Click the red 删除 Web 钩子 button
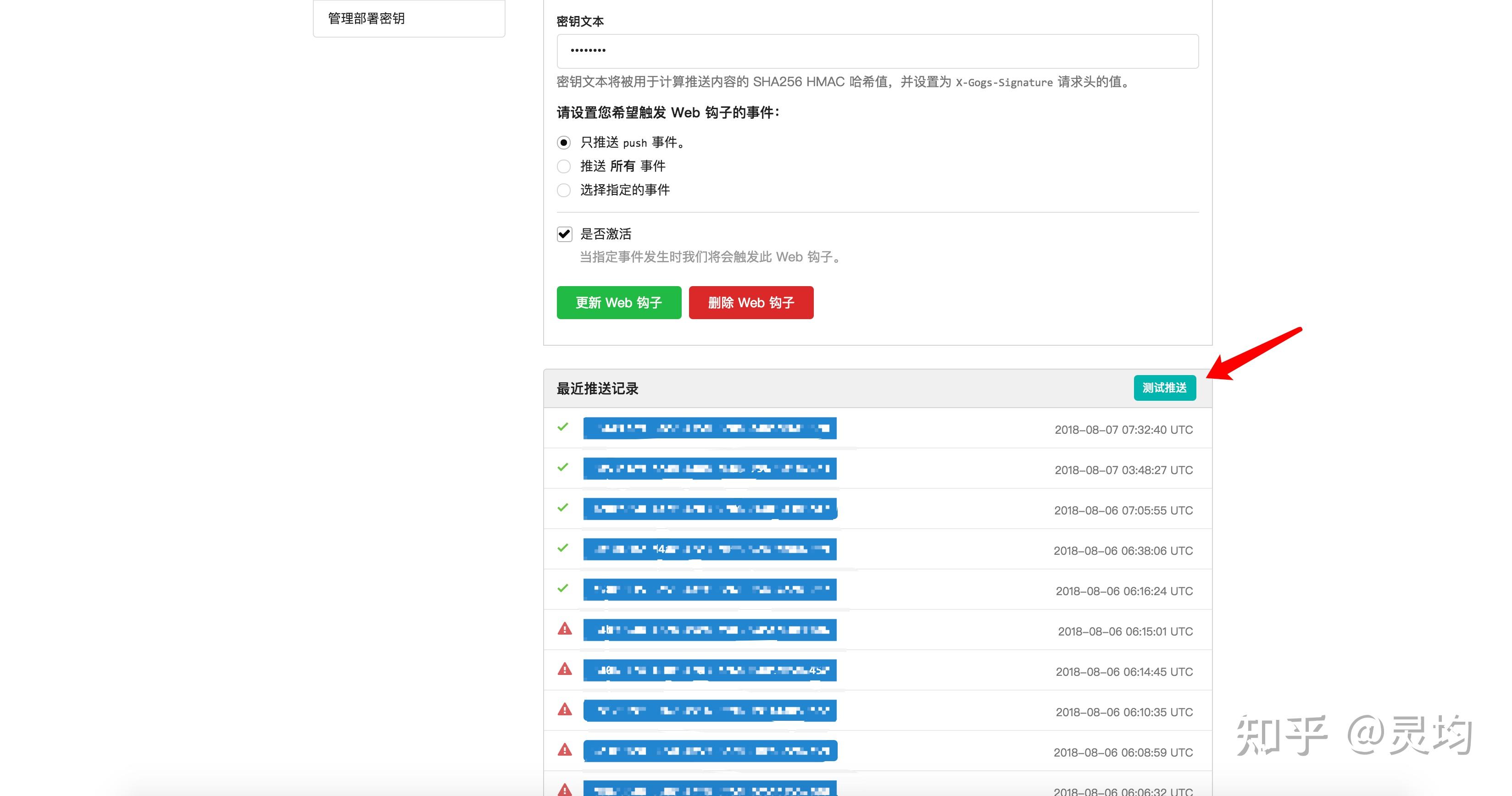Screen dimensions: 1512x796 point(751,303)
